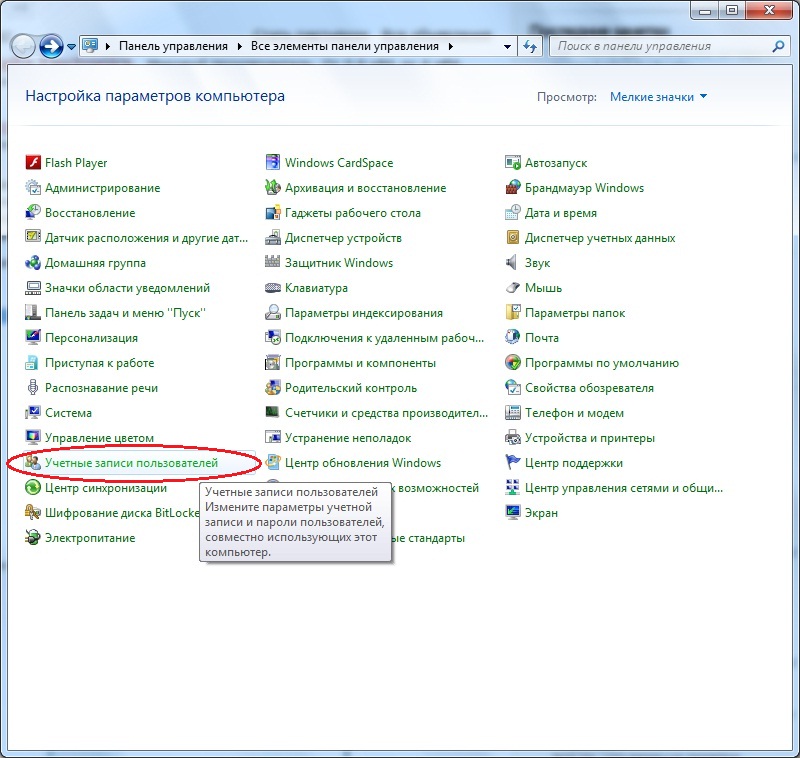800x758 pixels.
Task: Click the Родительский контроль icon
Action: tap(273, 388)
